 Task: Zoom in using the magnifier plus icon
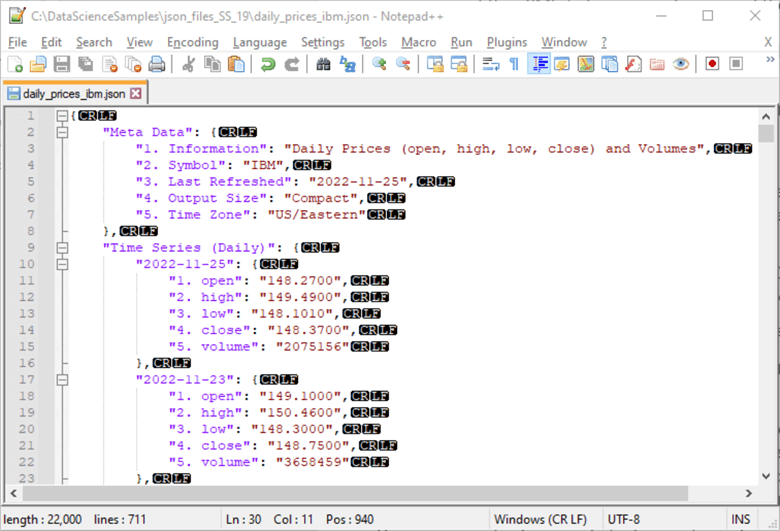click(380, 64)
